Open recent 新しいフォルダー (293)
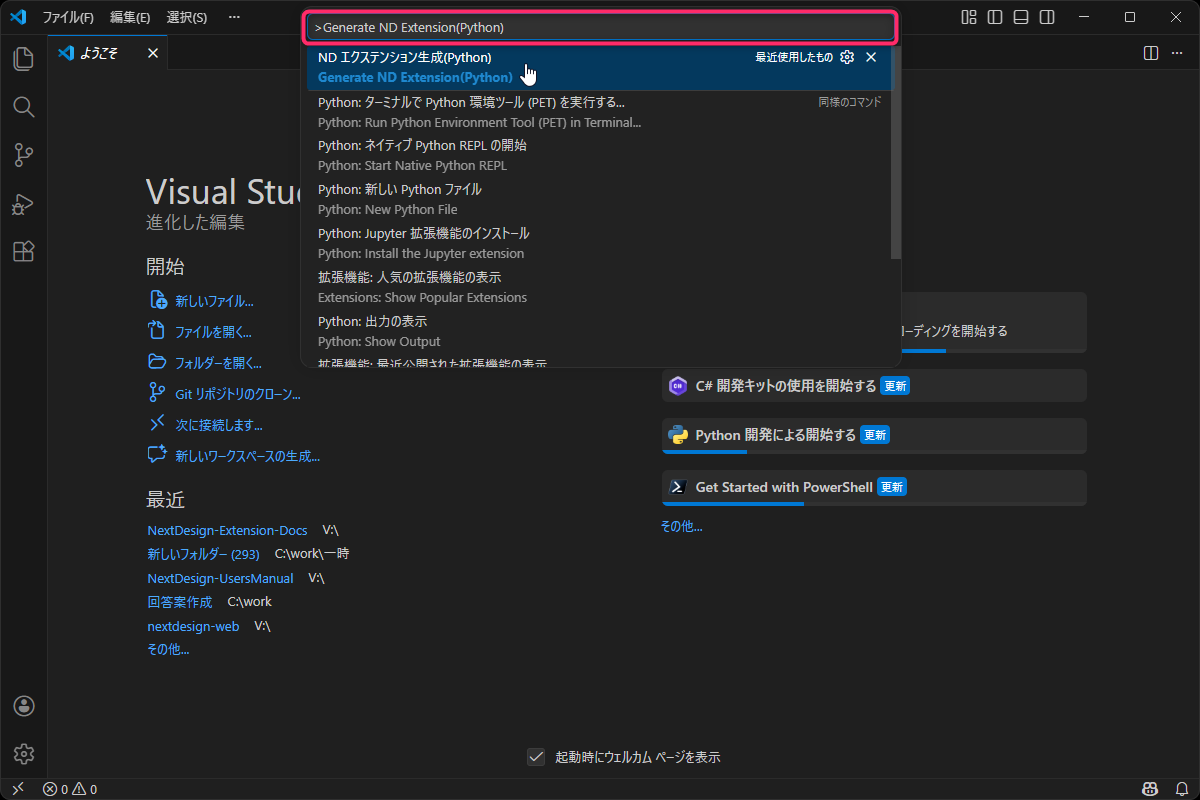 [x=203, y=553]
